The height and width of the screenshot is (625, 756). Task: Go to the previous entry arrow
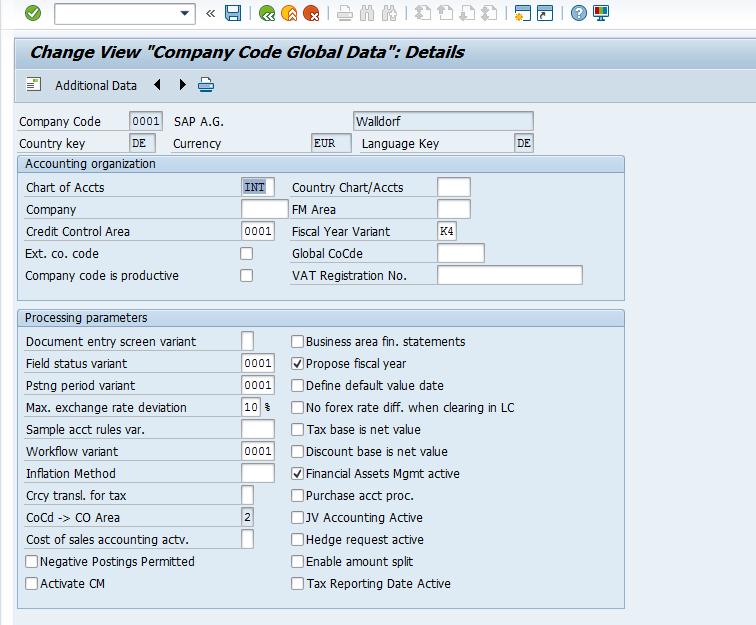click(158, 85)
